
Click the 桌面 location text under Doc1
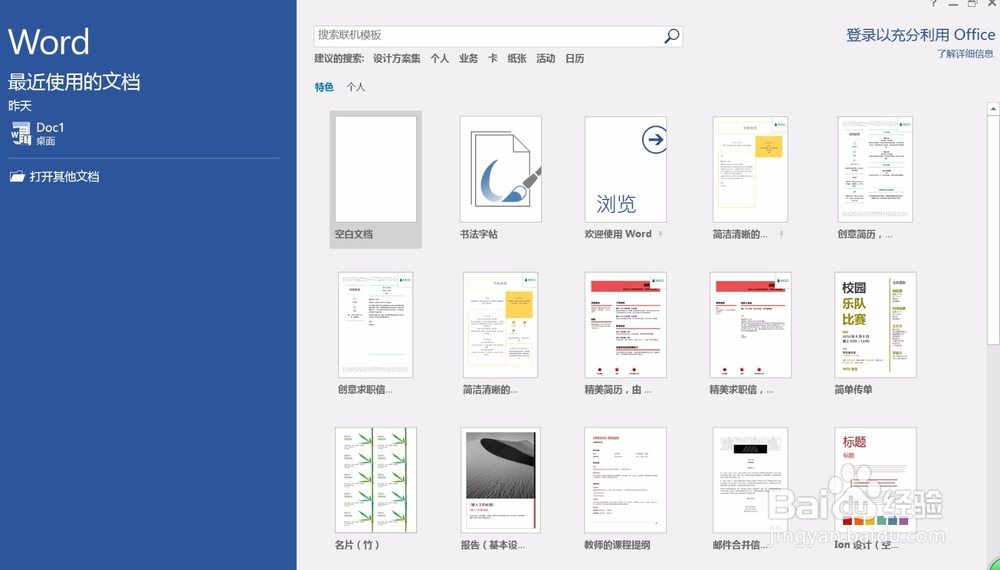45,141
